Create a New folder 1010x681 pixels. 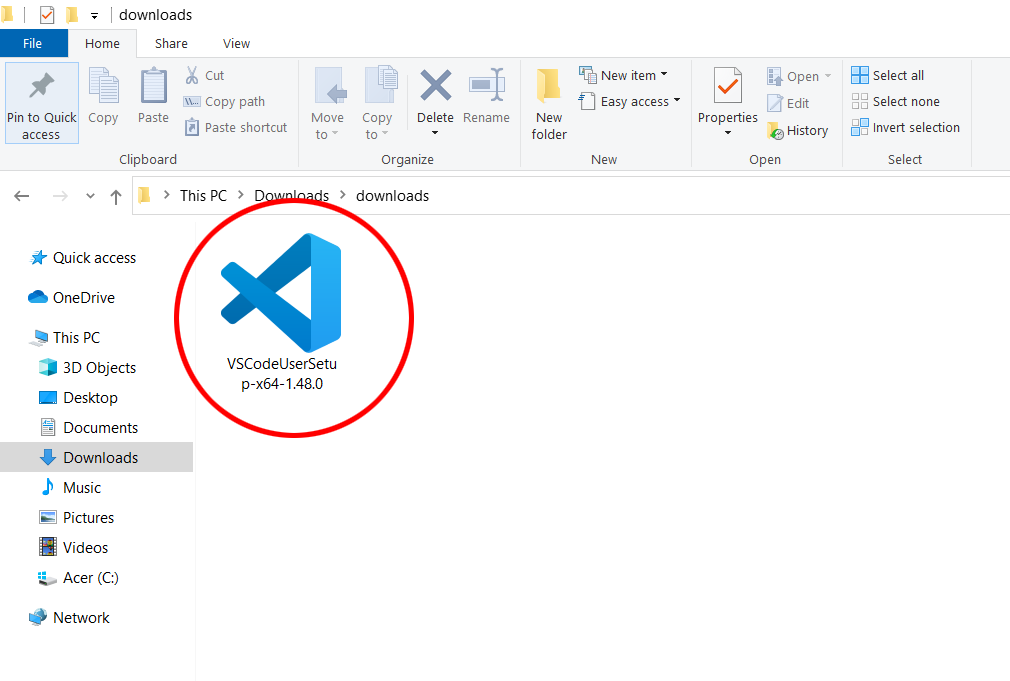tap(548, 100)
